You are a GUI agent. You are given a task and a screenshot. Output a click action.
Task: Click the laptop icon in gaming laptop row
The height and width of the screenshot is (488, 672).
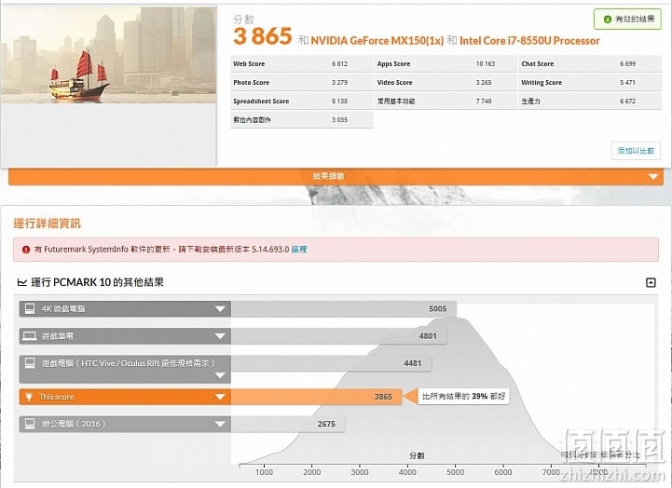point(30,336)
